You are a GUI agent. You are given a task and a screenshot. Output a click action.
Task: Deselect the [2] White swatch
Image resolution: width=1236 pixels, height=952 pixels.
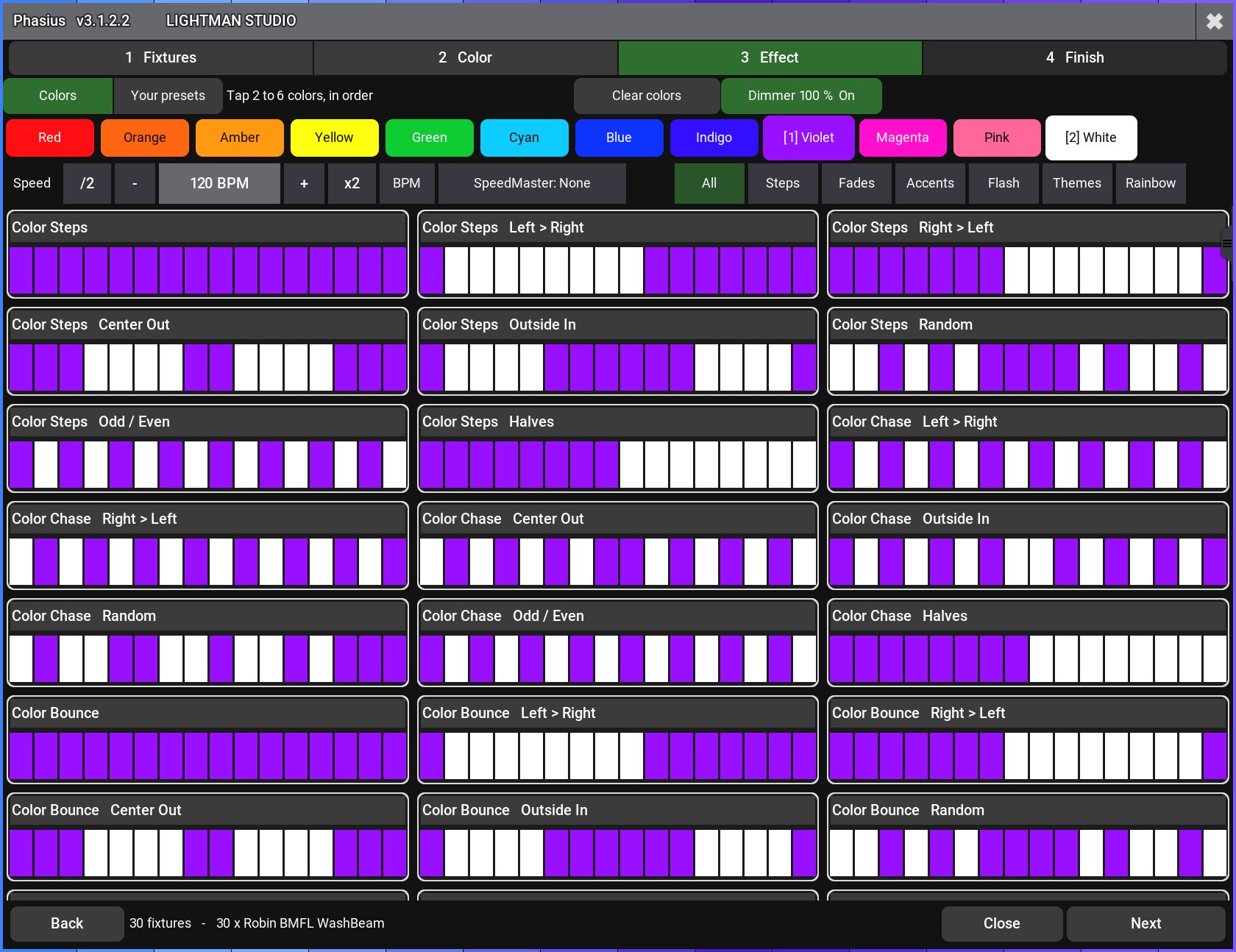coord(1091,138)
